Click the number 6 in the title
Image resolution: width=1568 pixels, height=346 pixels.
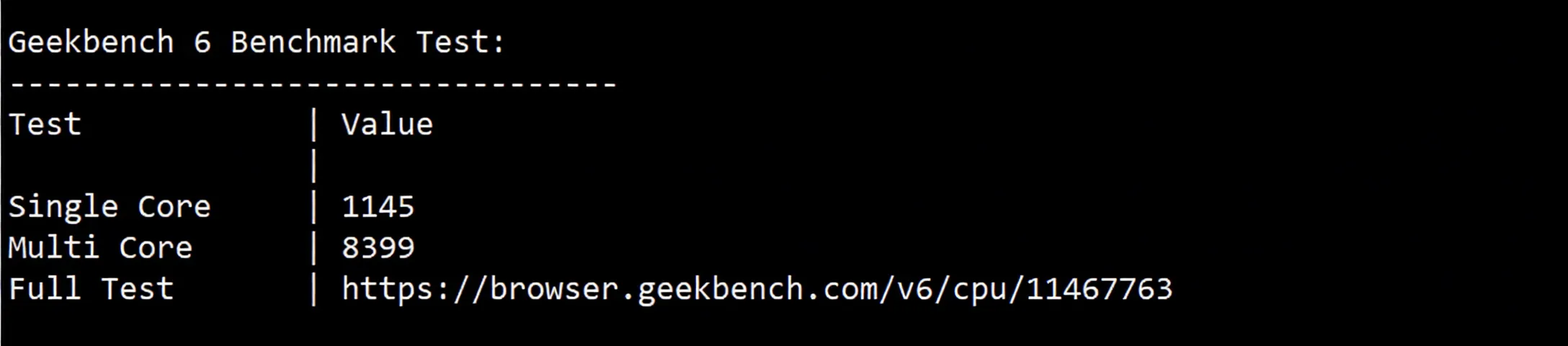click(x=202, y=43)
